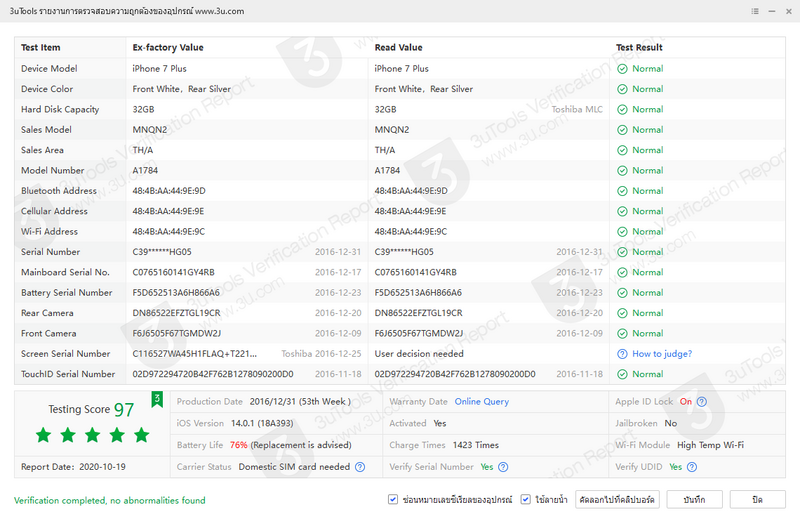Click Normal check icon for Device Color

[622, 89]
